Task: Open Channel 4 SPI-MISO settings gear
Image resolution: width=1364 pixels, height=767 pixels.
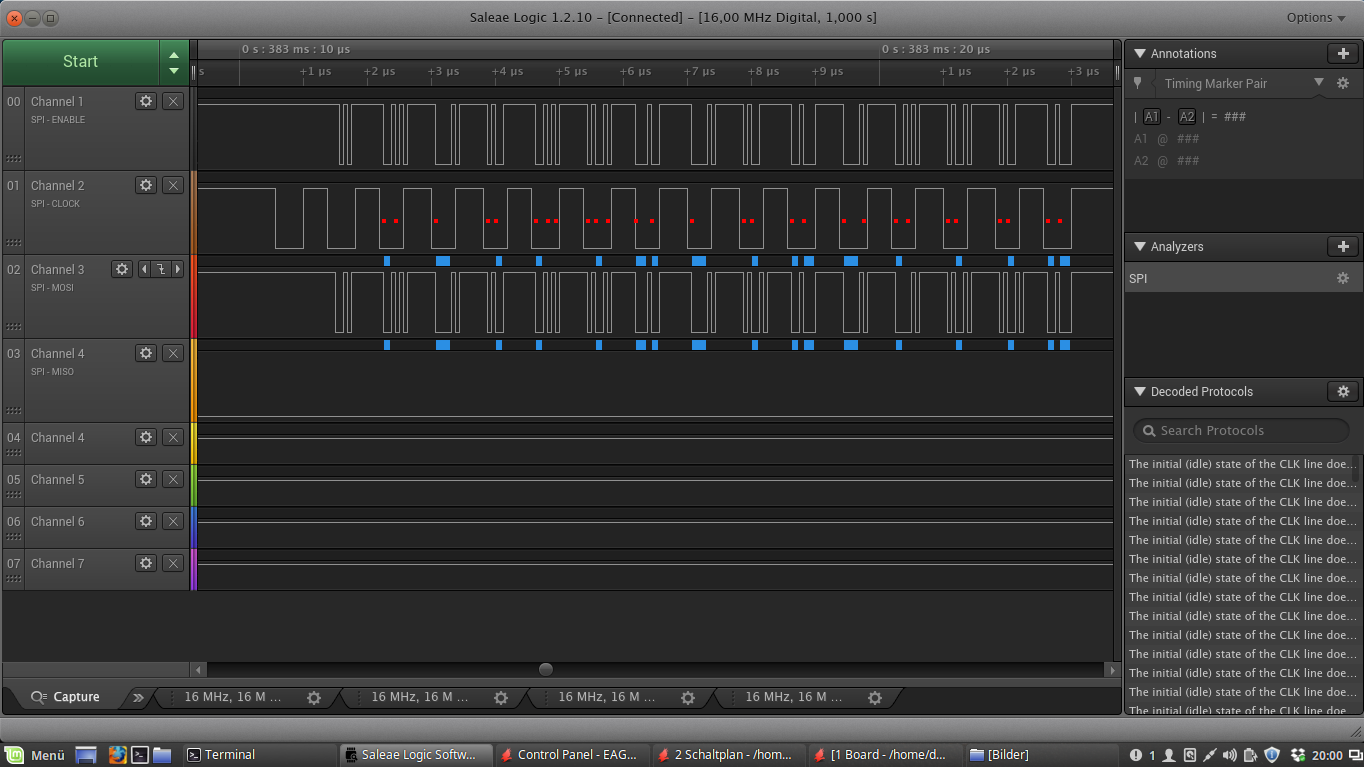Action: (x=146, y=353)
